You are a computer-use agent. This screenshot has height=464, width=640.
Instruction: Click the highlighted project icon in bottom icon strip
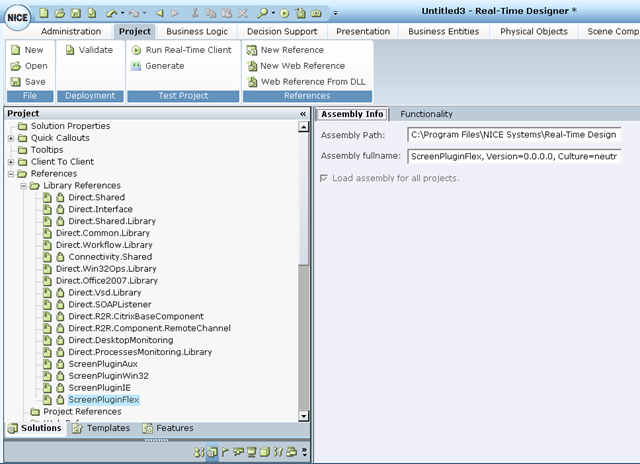click(212, 452)
